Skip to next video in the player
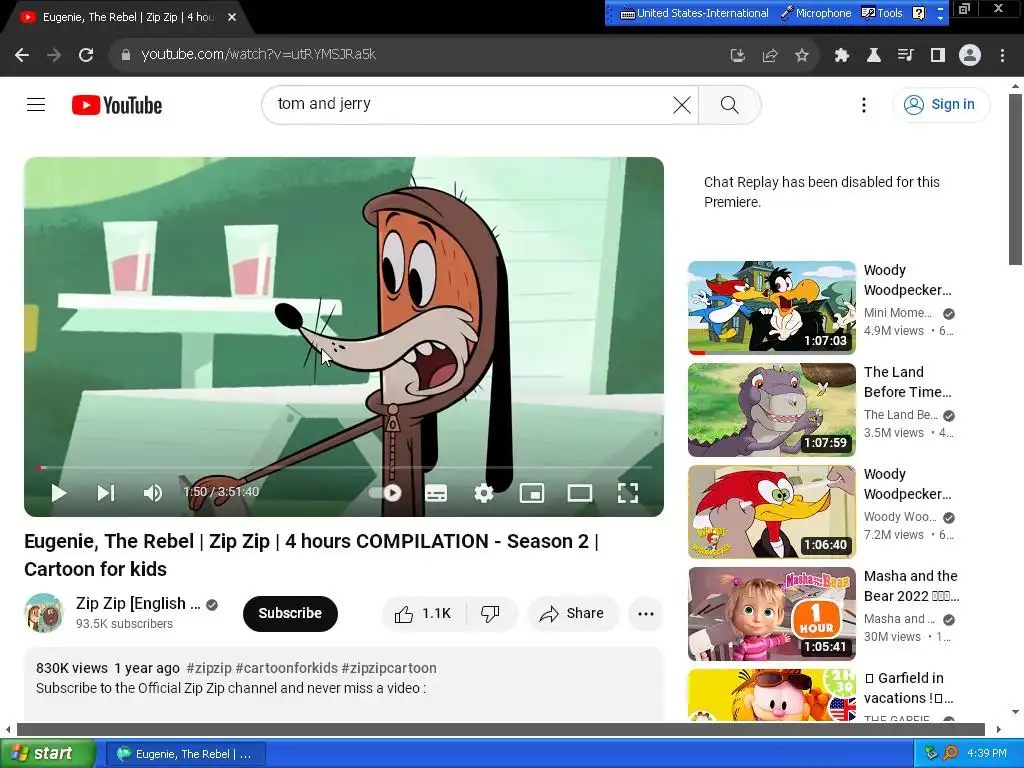The width and height of the screenshot is (1024, 768). pos(106,493)
